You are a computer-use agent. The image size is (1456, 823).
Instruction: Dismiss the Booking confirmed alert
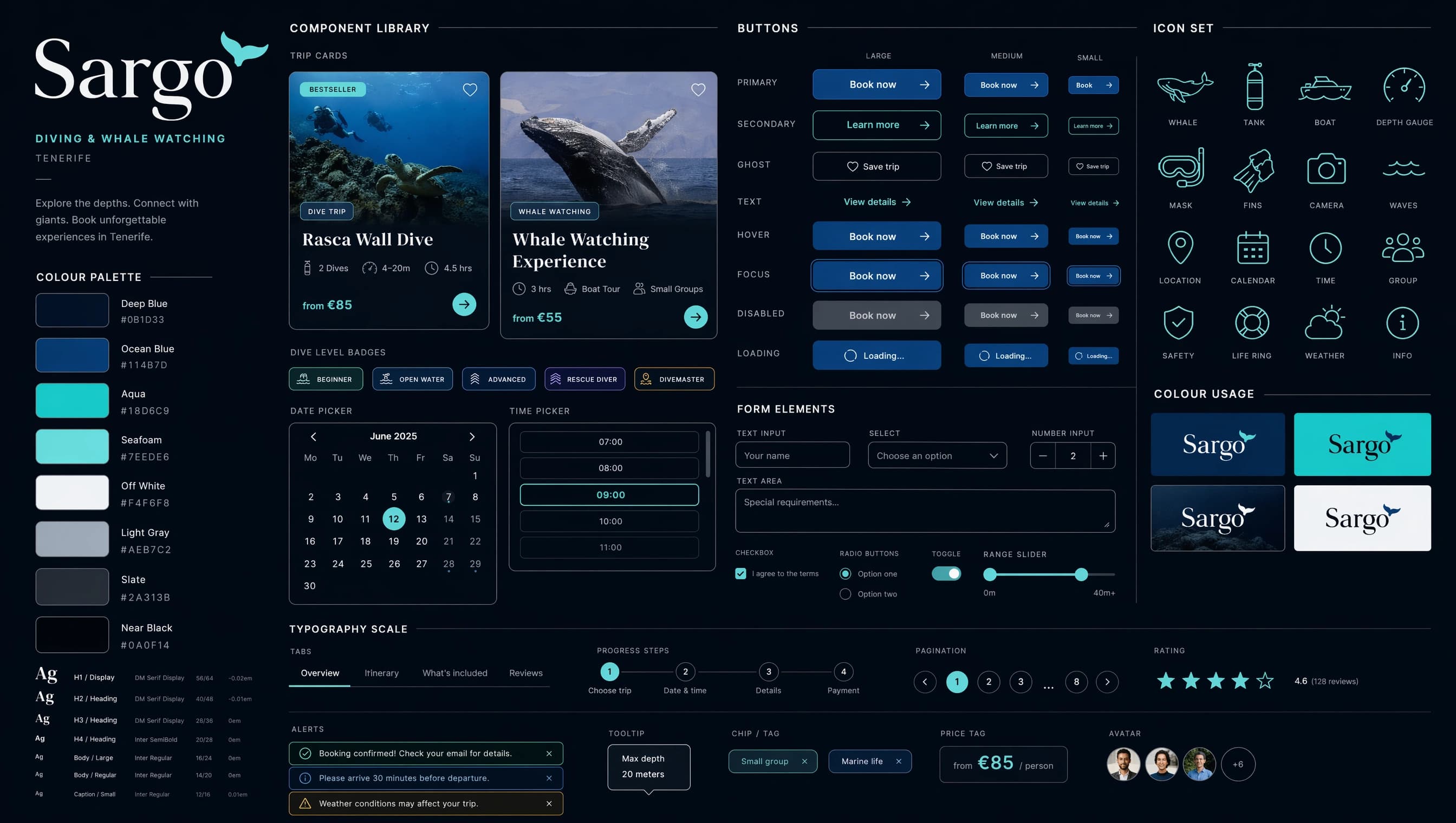point(549,754)
